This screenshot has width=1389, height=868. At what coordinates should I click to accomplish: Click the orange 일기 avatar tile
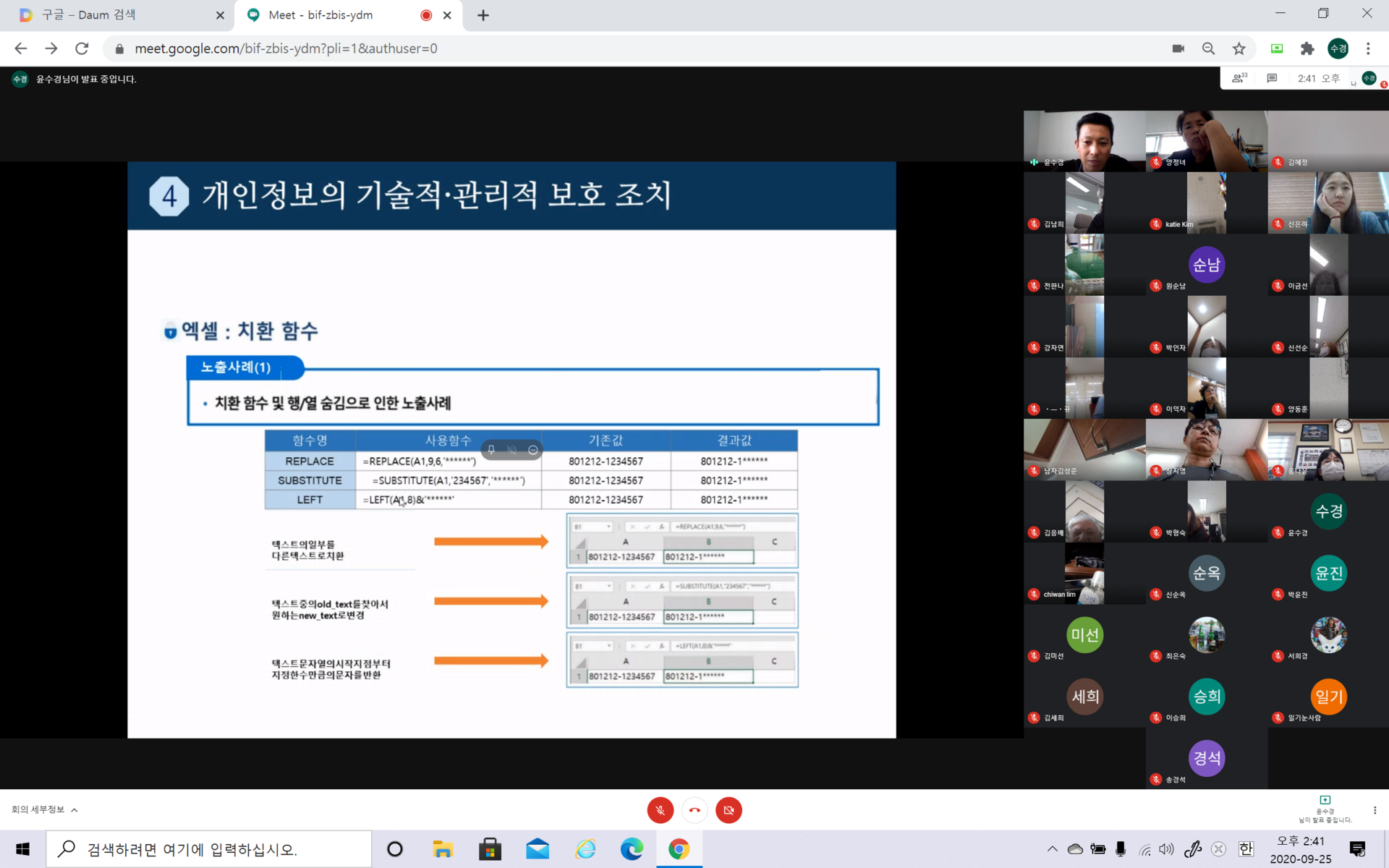pyautogui.click(x=1329, y=697)
